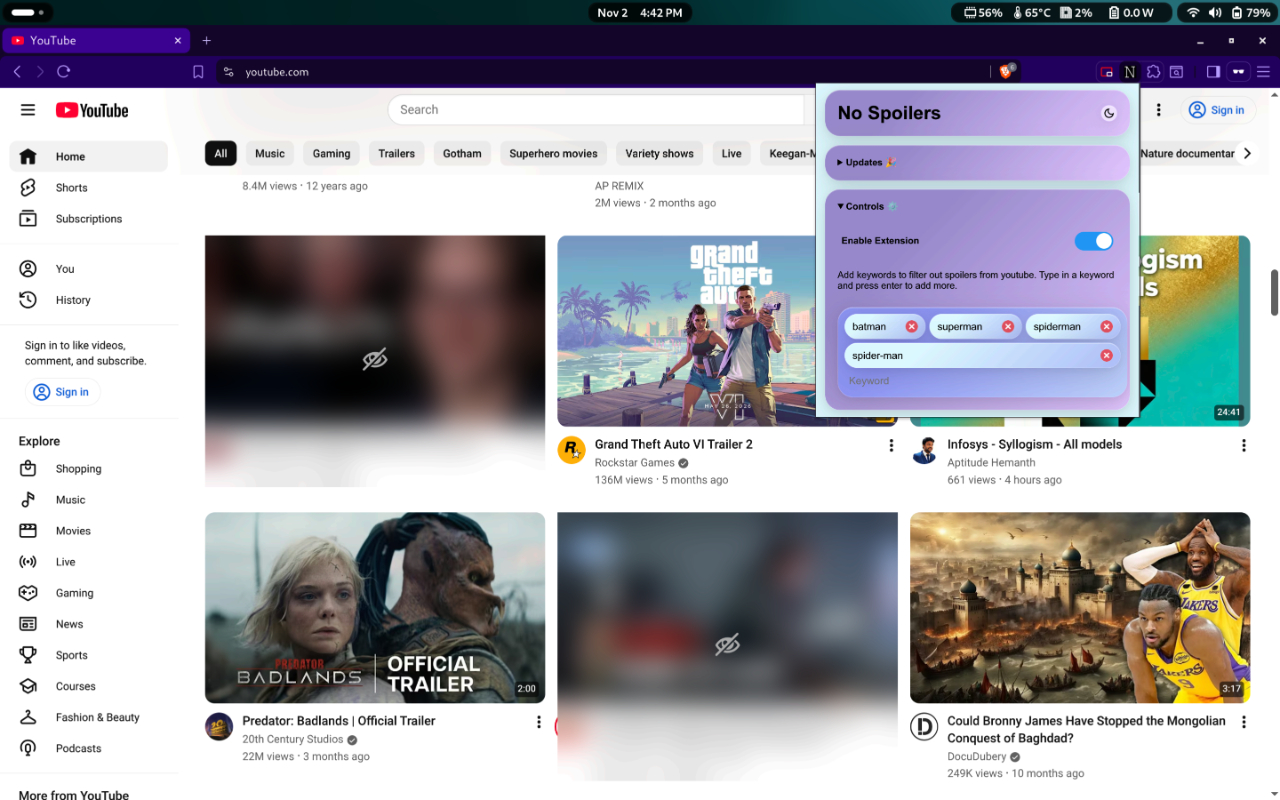Open options for Could Bronny James video
Screen dimensions: 1280x800
point(1244,722)
